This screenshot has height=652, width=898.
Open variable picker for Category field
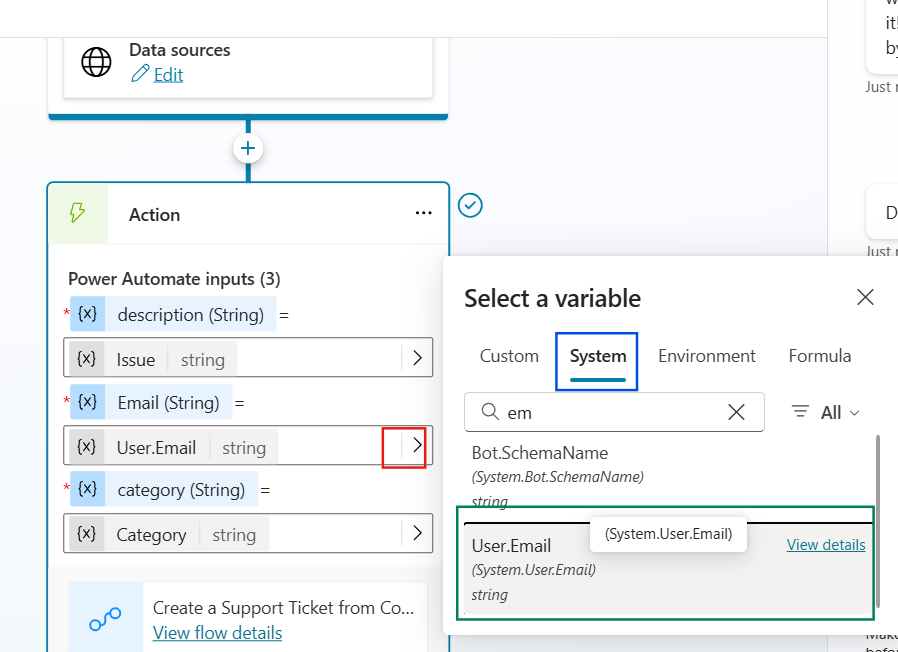pyautogui.click(x=418, y=533)
